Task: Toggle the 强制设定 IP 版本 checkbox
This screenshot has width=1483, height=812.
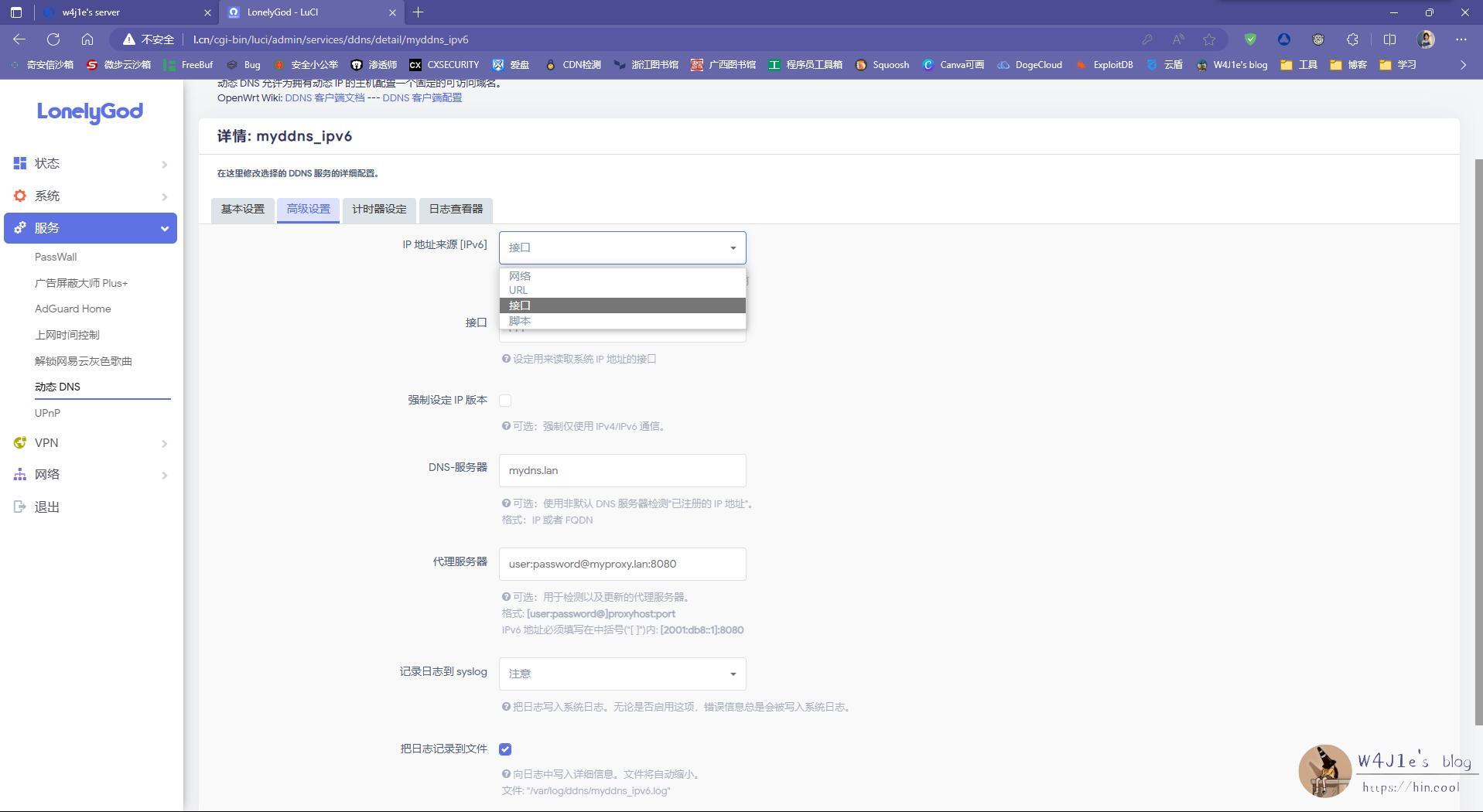Action: click(x=505, y=401)
